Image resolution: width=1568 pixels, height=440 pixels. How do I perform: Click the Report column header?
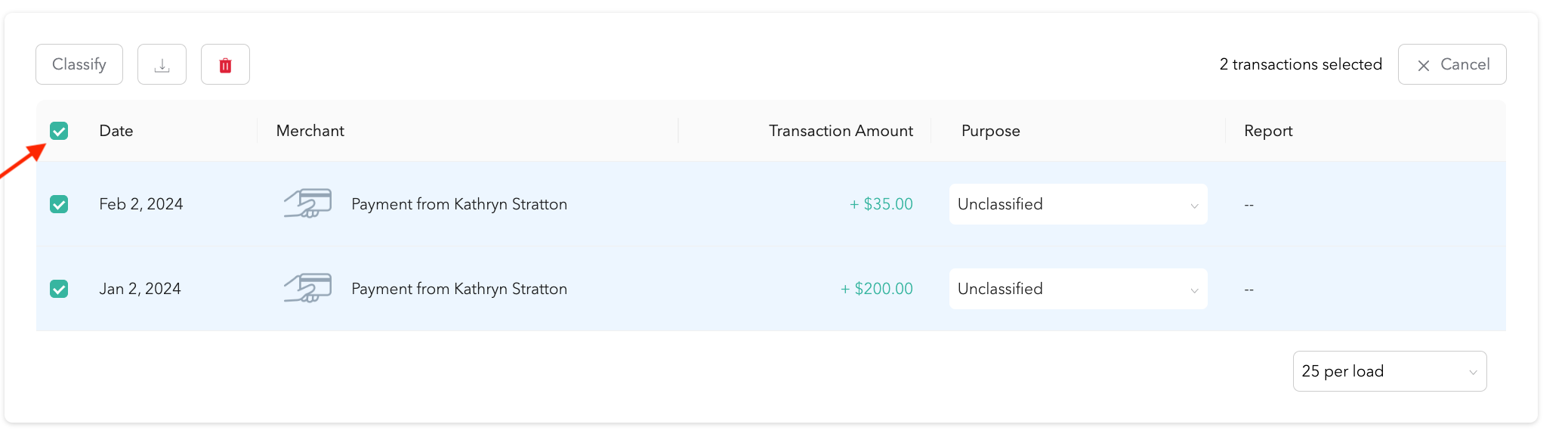pos(1268,131)
